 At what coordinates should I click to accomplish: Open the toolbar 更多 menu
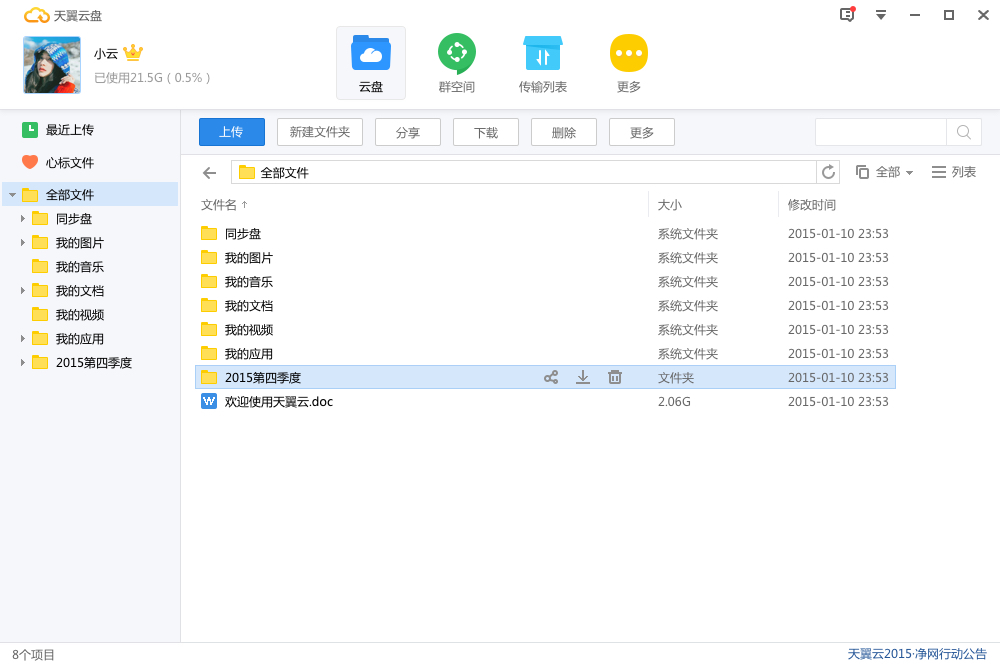pos(641,131)
